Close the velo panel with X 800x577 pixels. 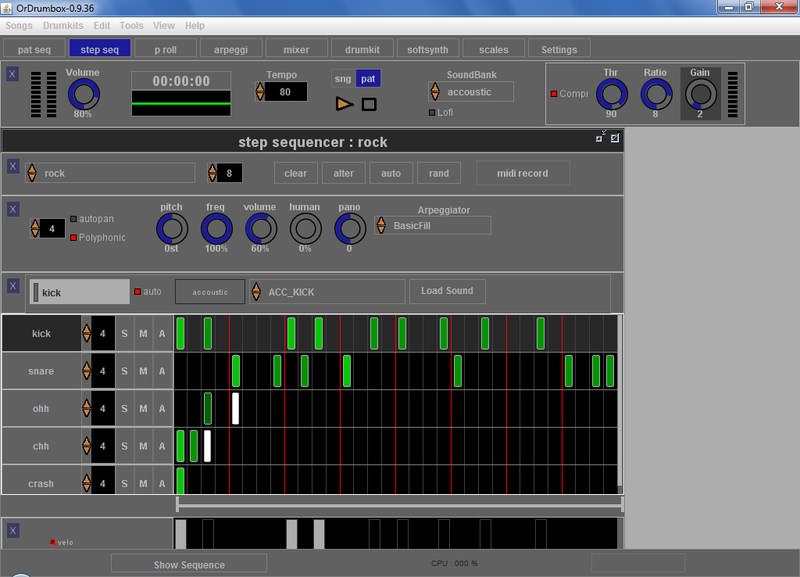[13, 531]
